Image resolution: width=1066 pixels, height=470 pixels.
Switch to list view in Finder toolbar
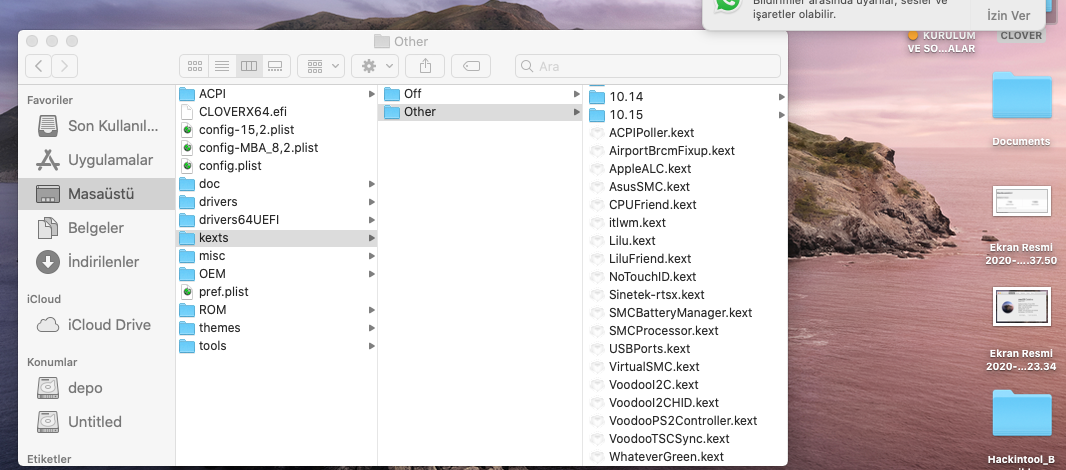tap(222, 66)
